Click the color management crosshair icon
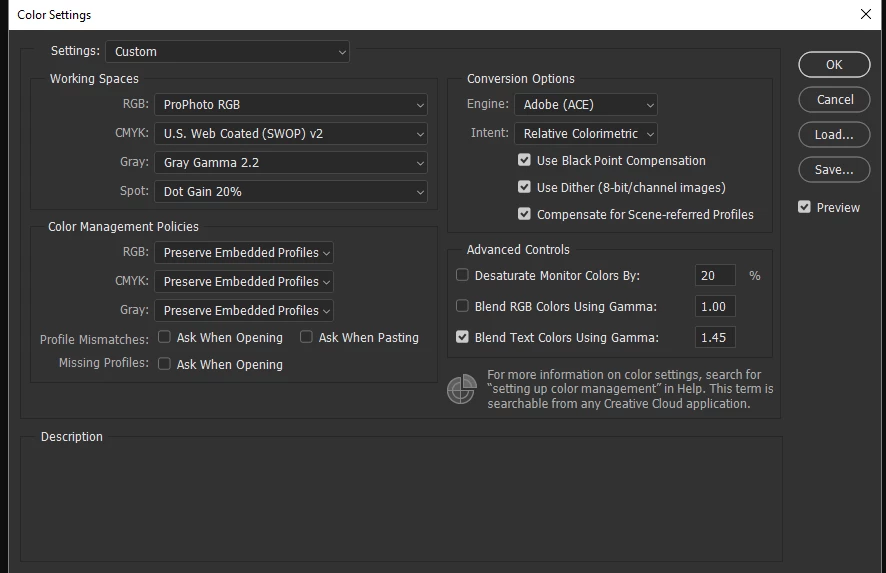 pyautogui.click(x=461, y=389)
